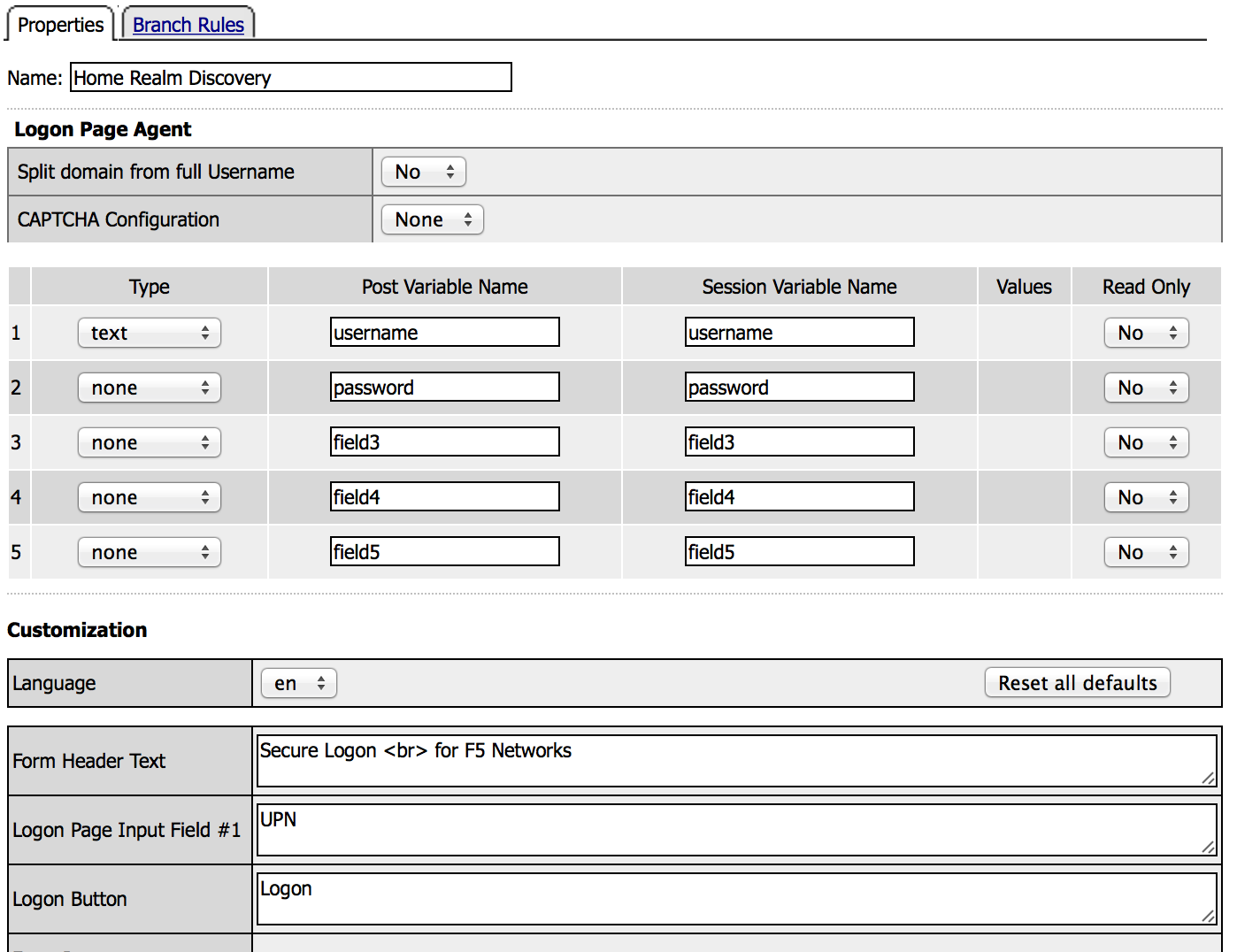
Task: Click the Logon Button text area
Action: click(x=736, y=899)
